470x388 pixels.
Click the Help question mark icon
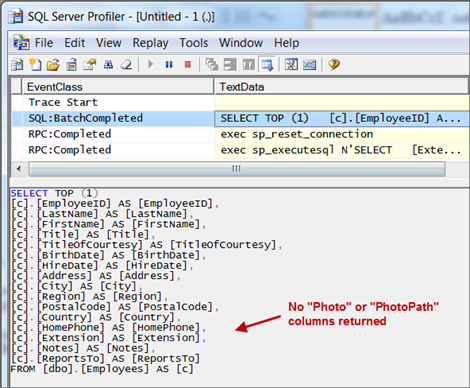point(334,64)
